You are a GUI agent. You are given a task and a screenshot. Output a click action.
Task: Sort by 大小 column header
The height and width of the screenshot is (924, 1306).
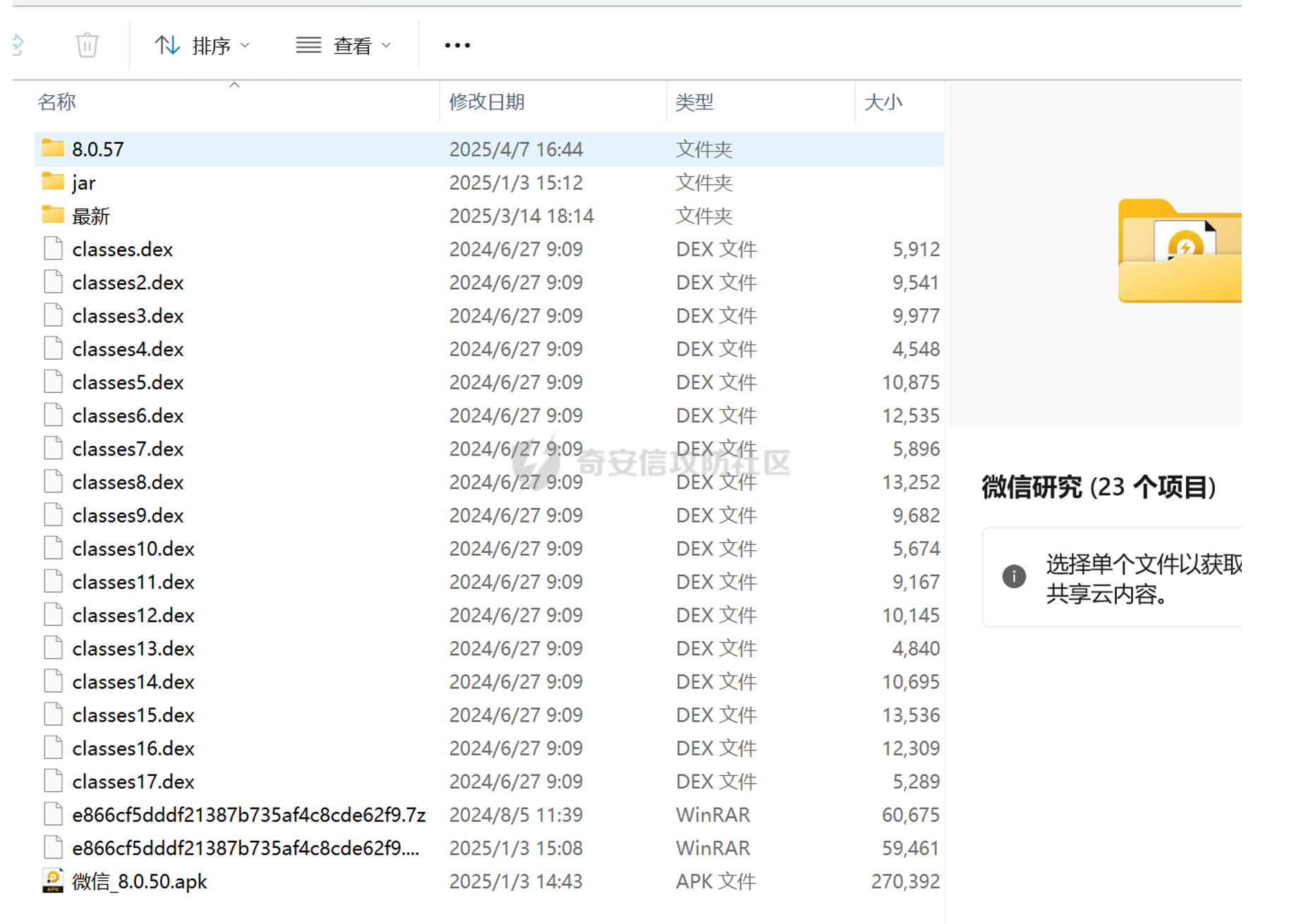[883, 102]
